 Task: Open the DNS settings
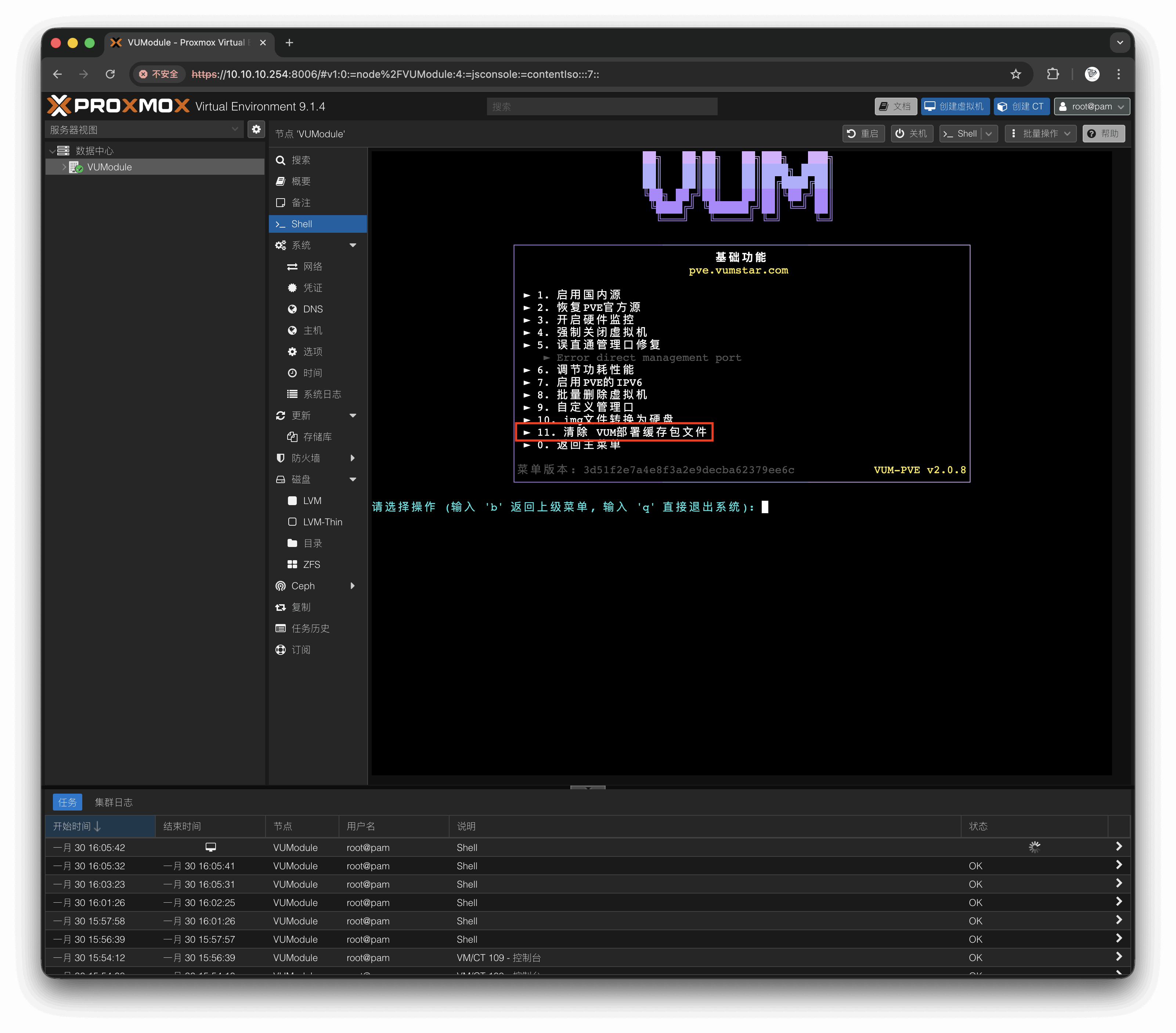[313, 309]
